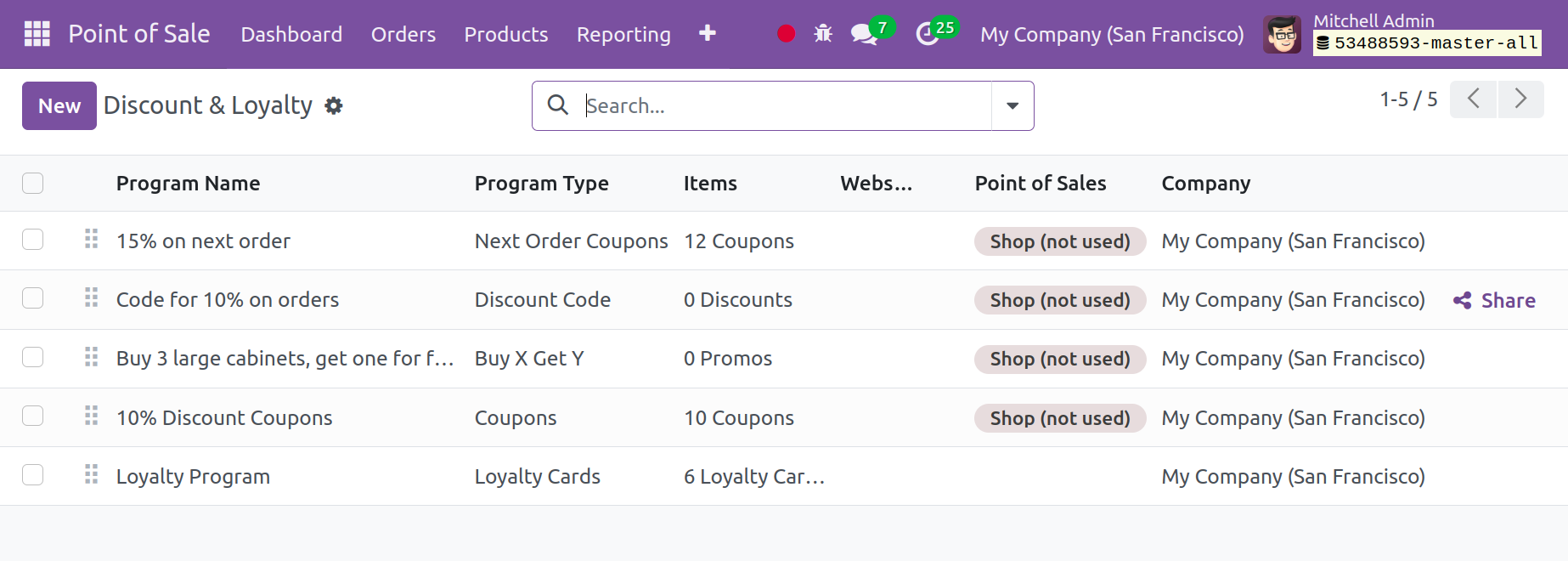Create a New loyalty program
The height and width of the screenshot is (561, 1568).
tap(59, 106)
